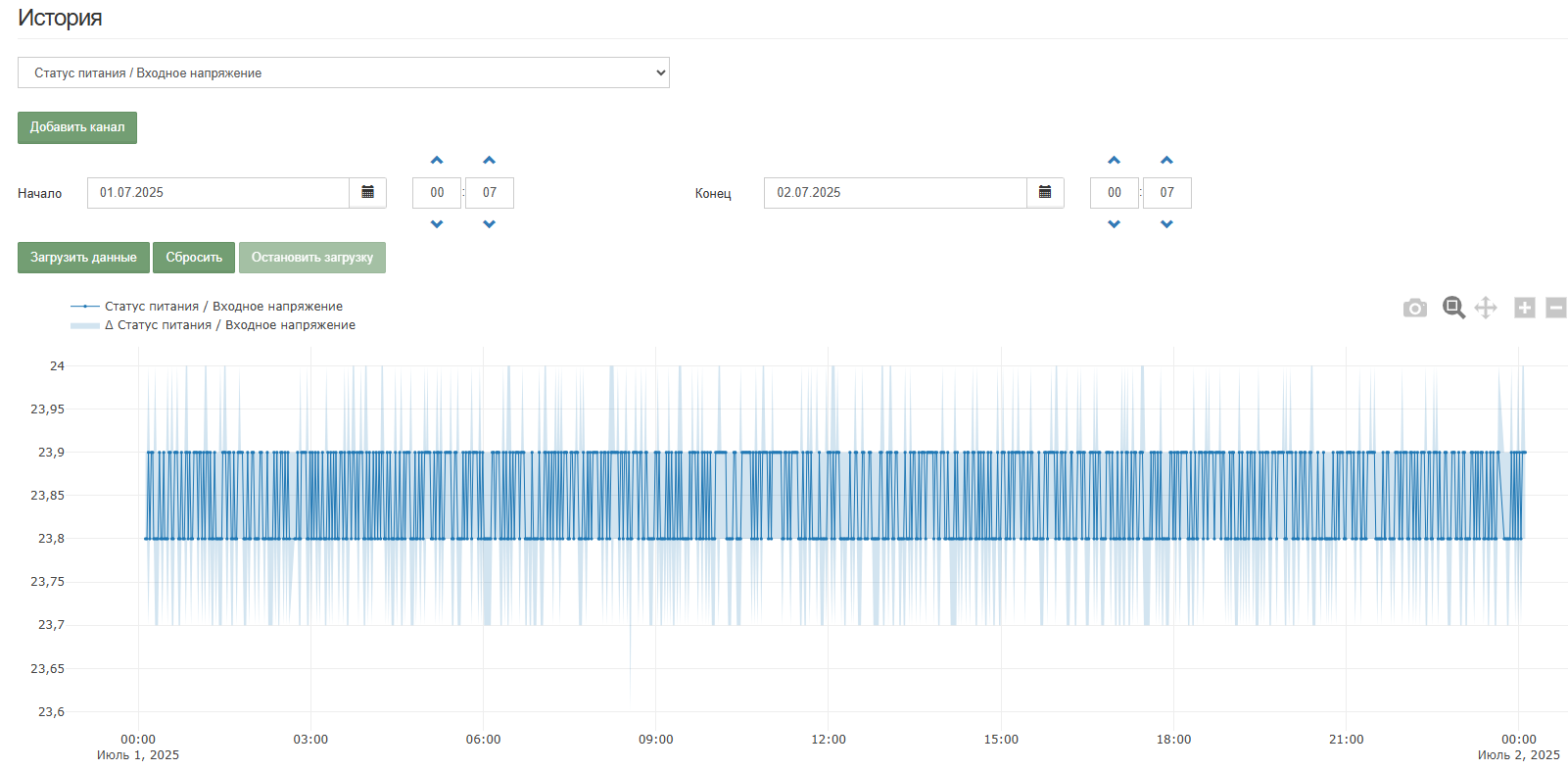The image size is (1568, 770).
Task: Click the 23,6 y-axis tick label
Action: pos(51,712)
